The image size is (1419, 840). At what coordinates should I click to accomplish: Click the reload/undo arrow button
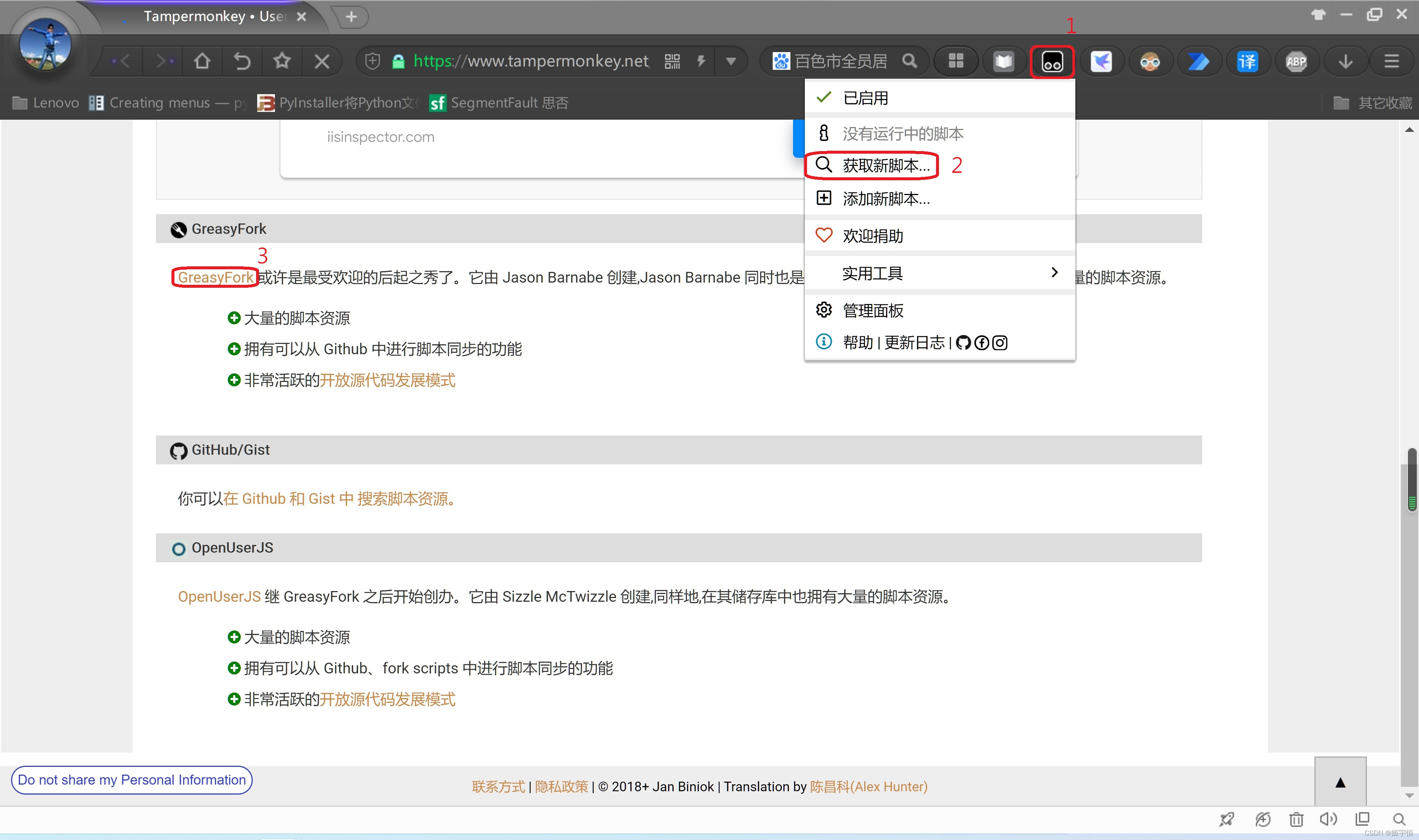tap(242, 61)
